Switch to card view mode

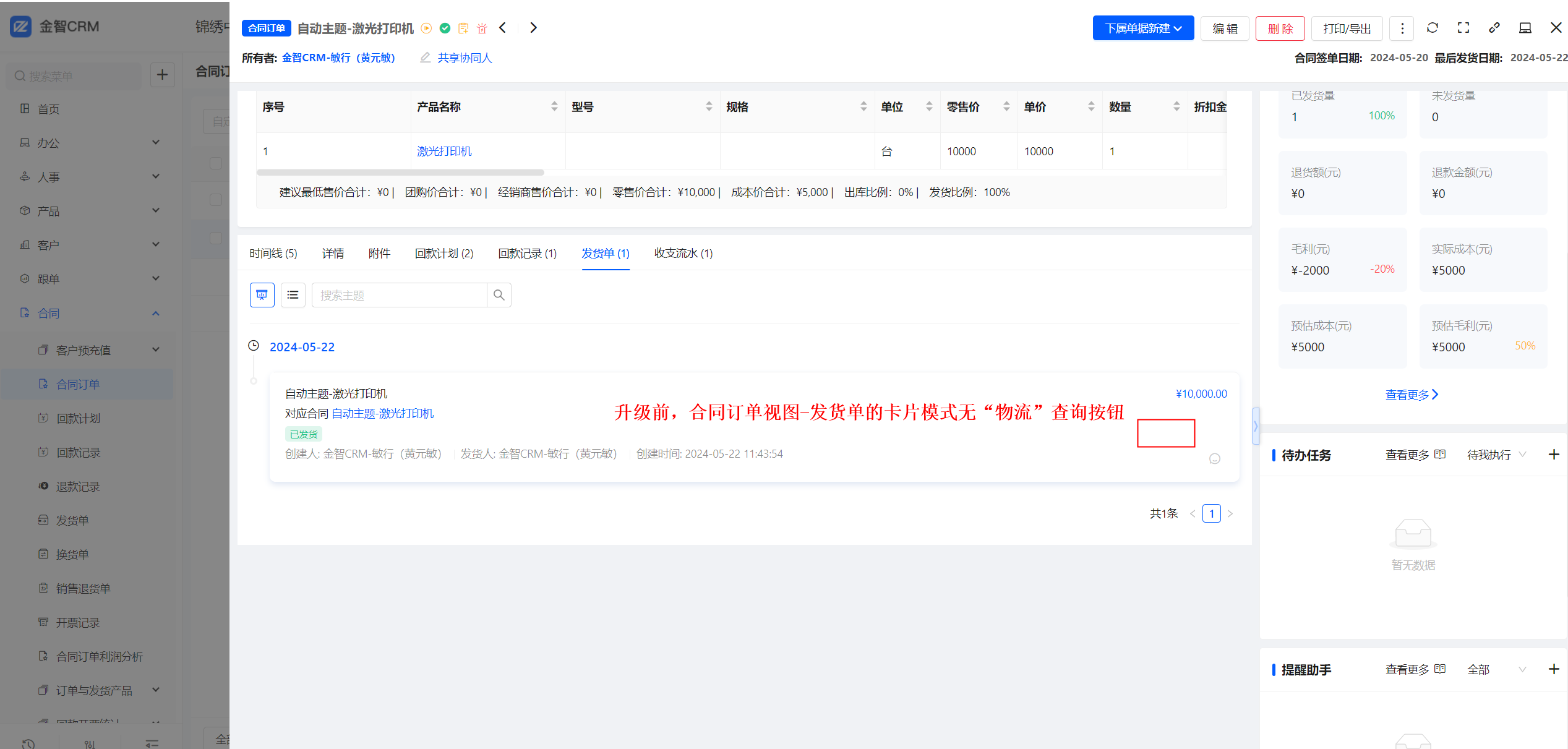262,295
